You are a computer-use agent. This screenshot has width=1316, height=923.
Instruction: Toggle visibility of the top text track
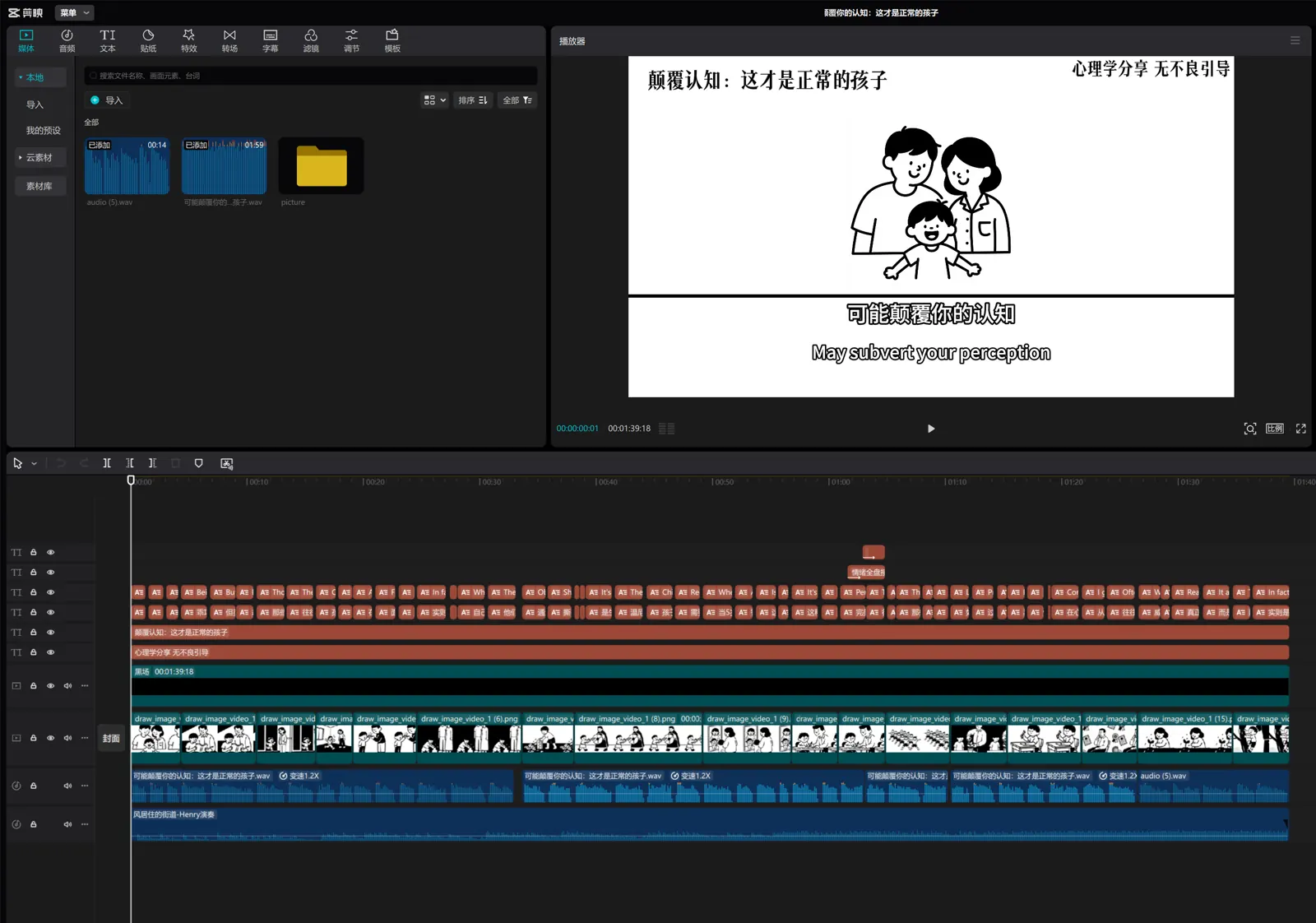pos(50,552)
